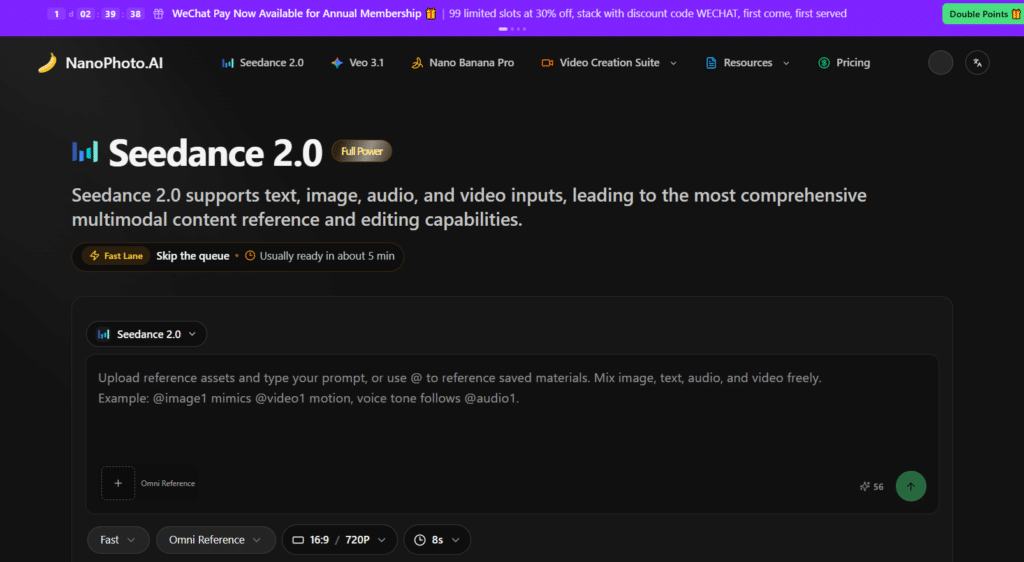1024x562 pixels.
Task: Click the Fast Lane badge
Action: point(116,256)
